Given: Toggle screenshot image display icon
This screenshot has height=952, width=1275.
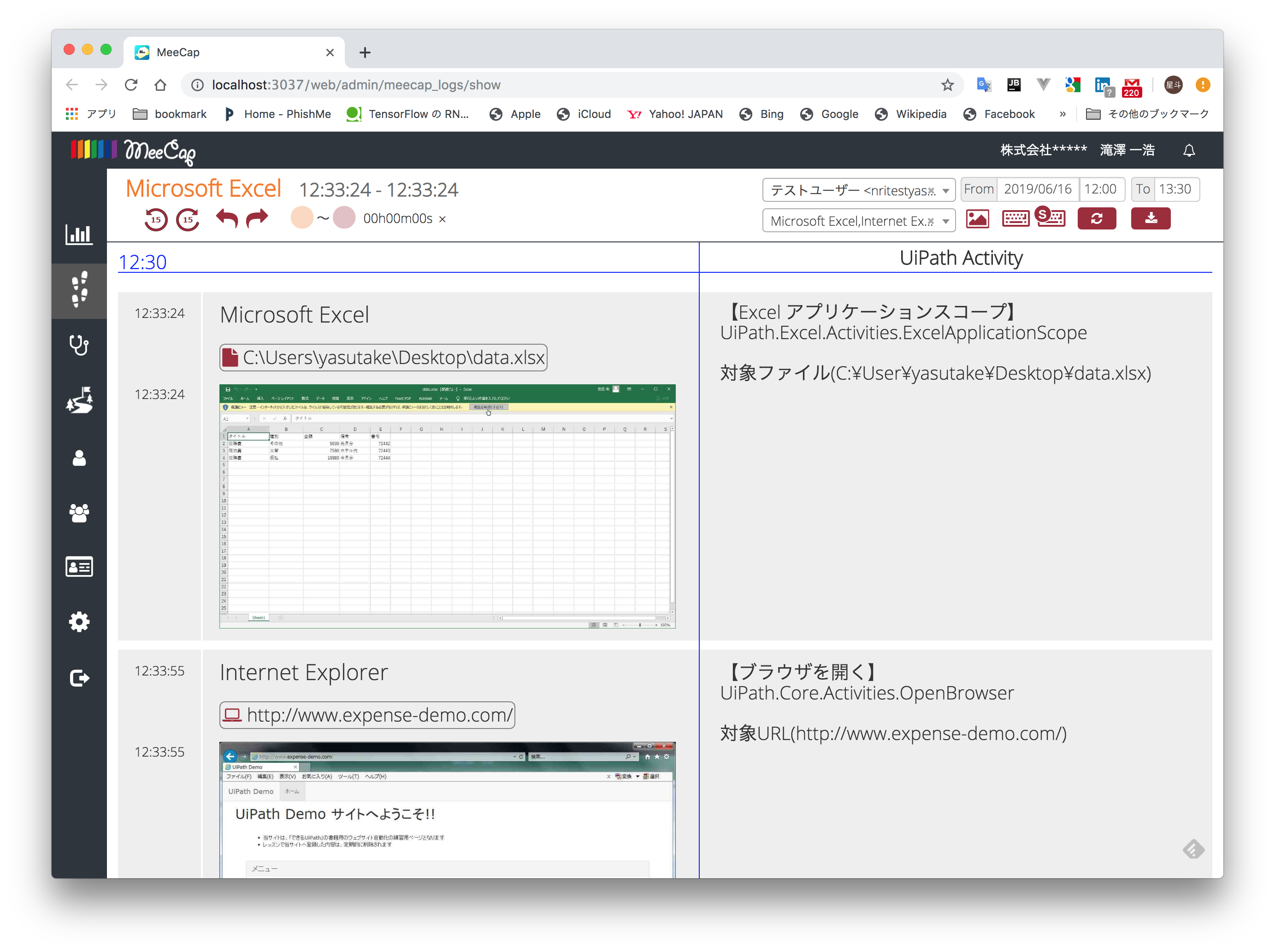Looking at the screenshot, I should 977,219.
